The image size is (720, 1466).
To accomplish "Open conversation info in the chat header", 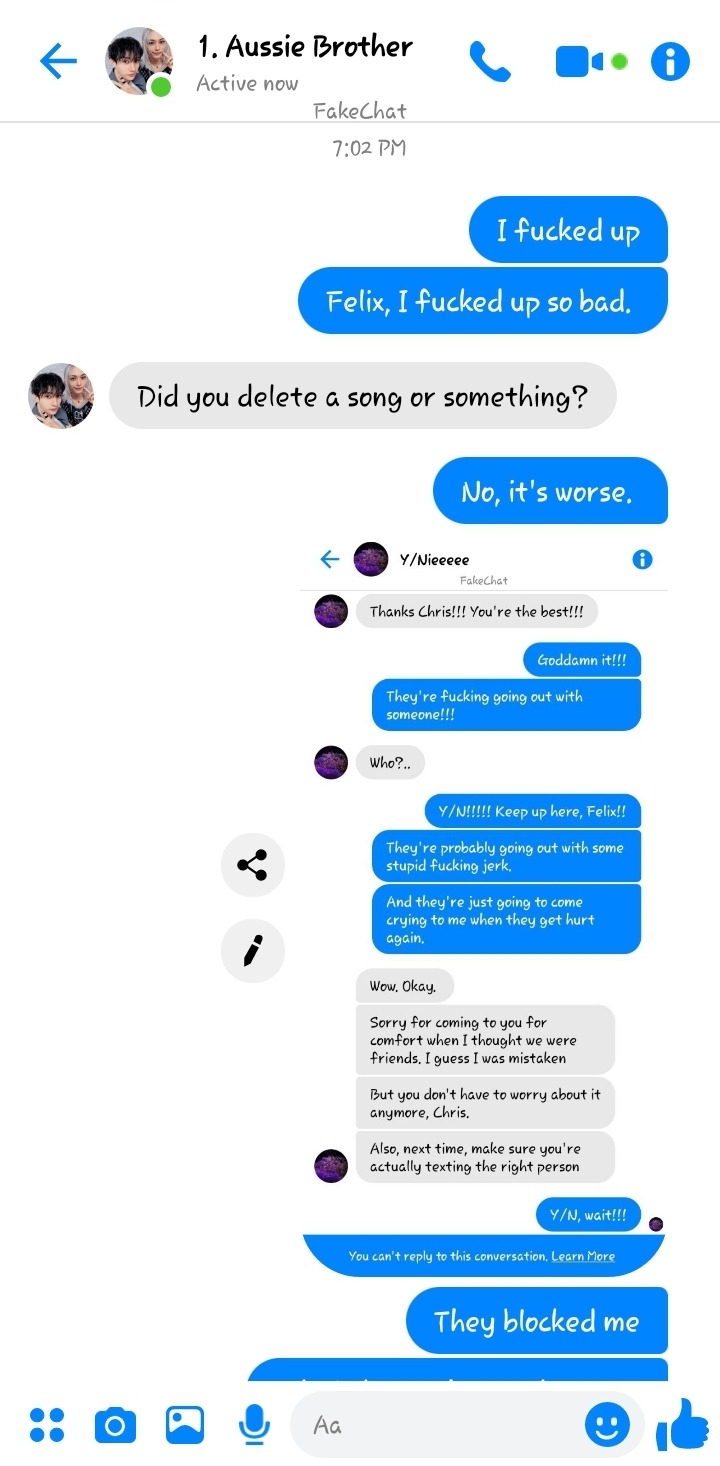I will (670, 62).
